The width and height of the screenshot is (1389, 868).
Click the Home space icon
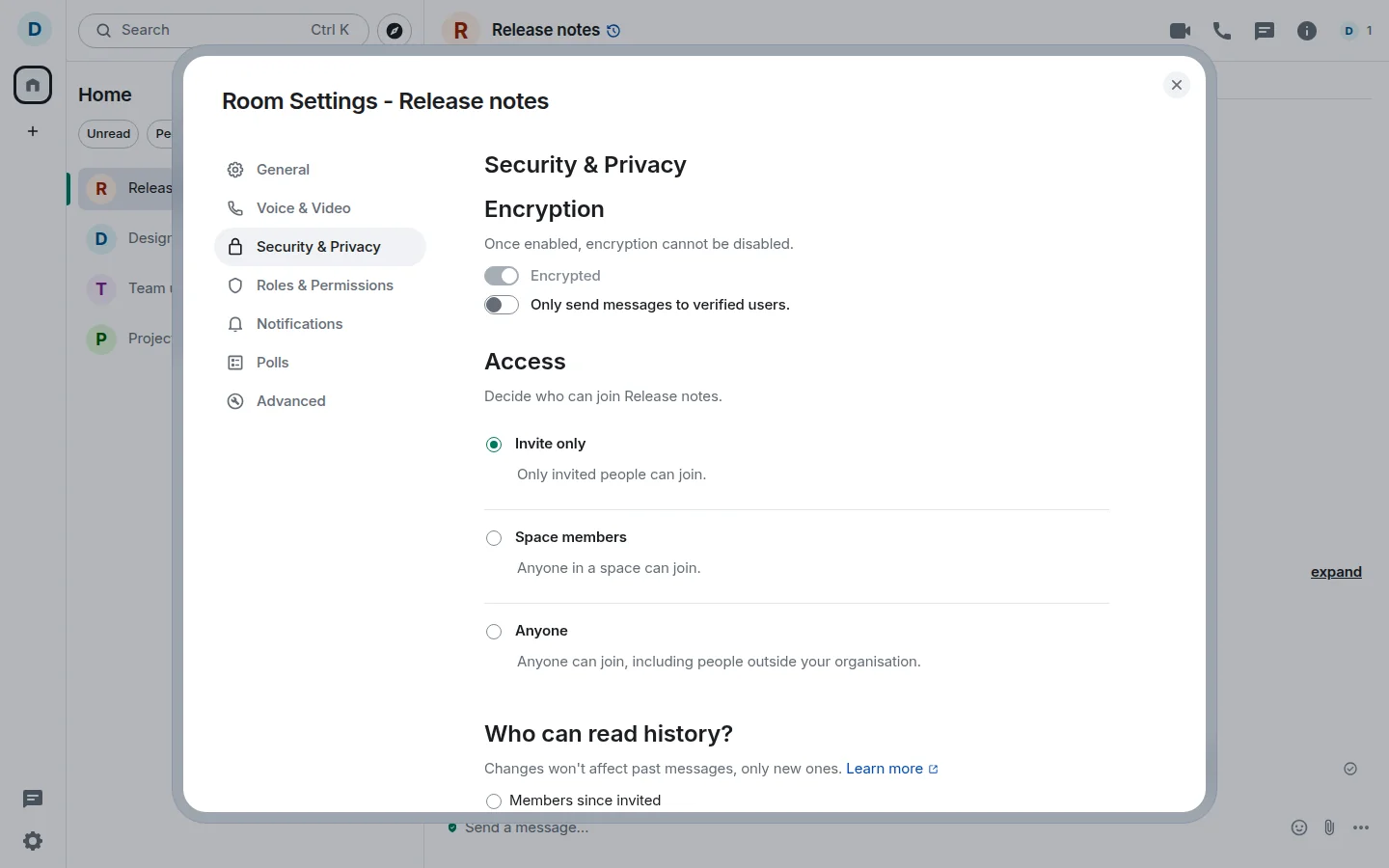click(33, 85)
